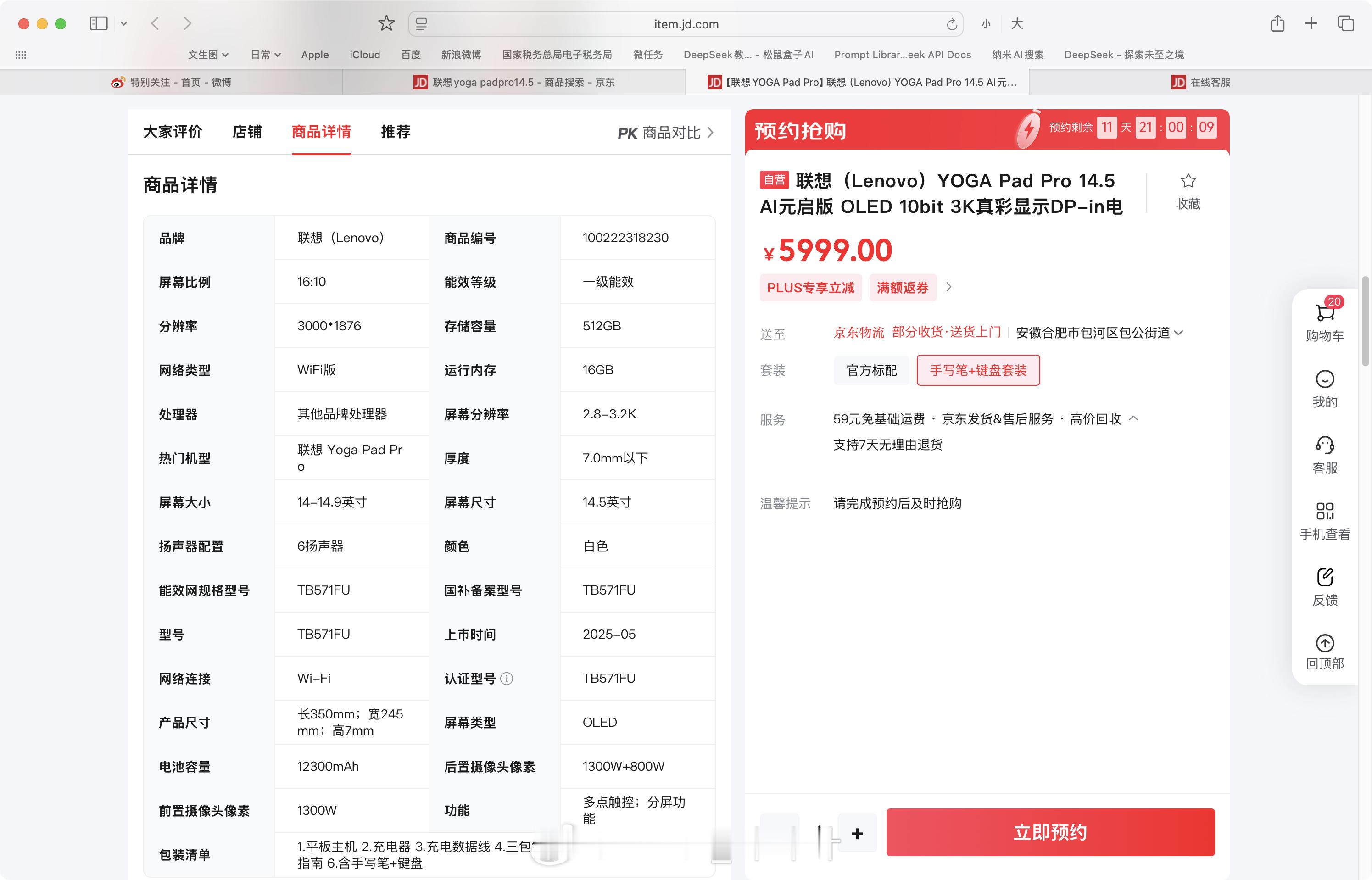Select the 商品详情 section tab
This screenshot has width=1372, height=880.
(x=321, y=132)
